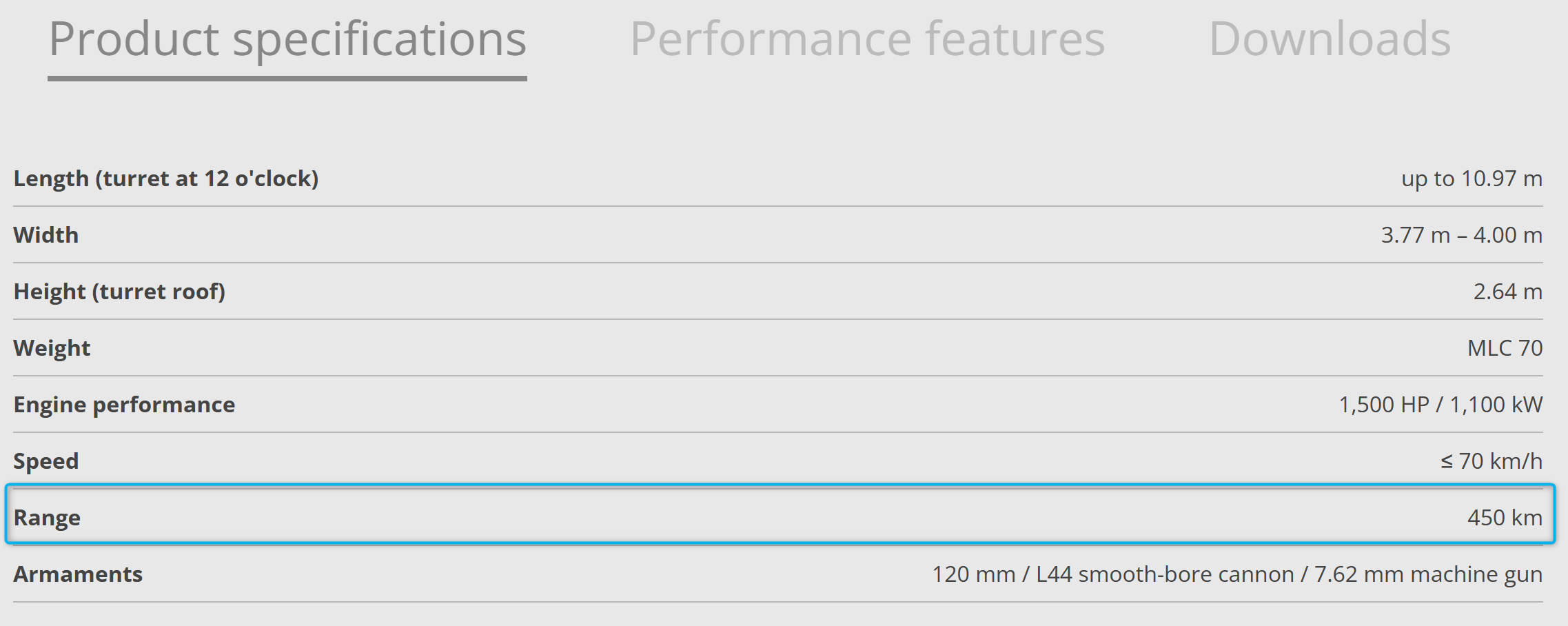The height and width of the screenshot is (626, 1568).
Task: Select the 450 km range value
Action: (x=1505, y=518)
